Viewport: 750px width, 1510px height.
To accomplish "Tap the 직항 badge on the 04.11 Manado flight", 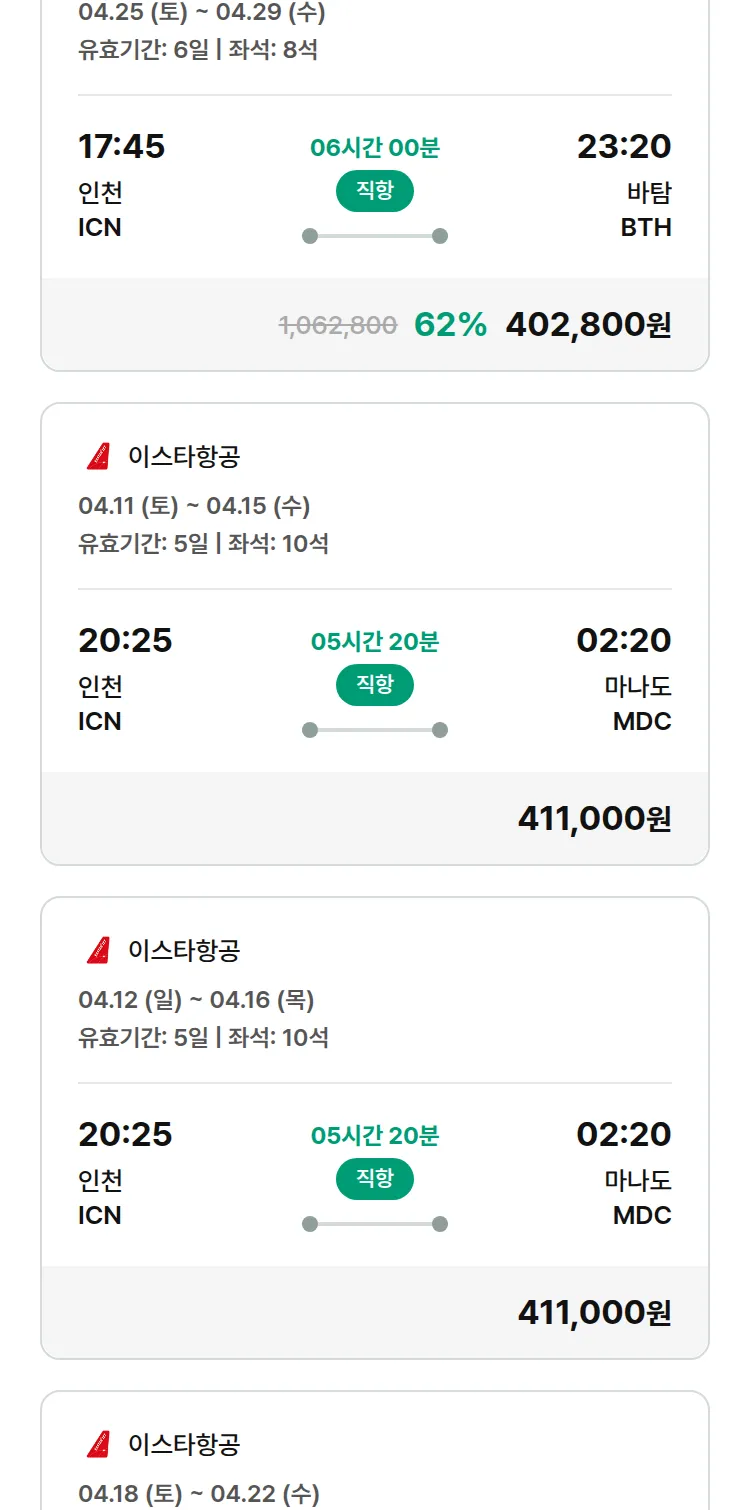I will (374, 685).
